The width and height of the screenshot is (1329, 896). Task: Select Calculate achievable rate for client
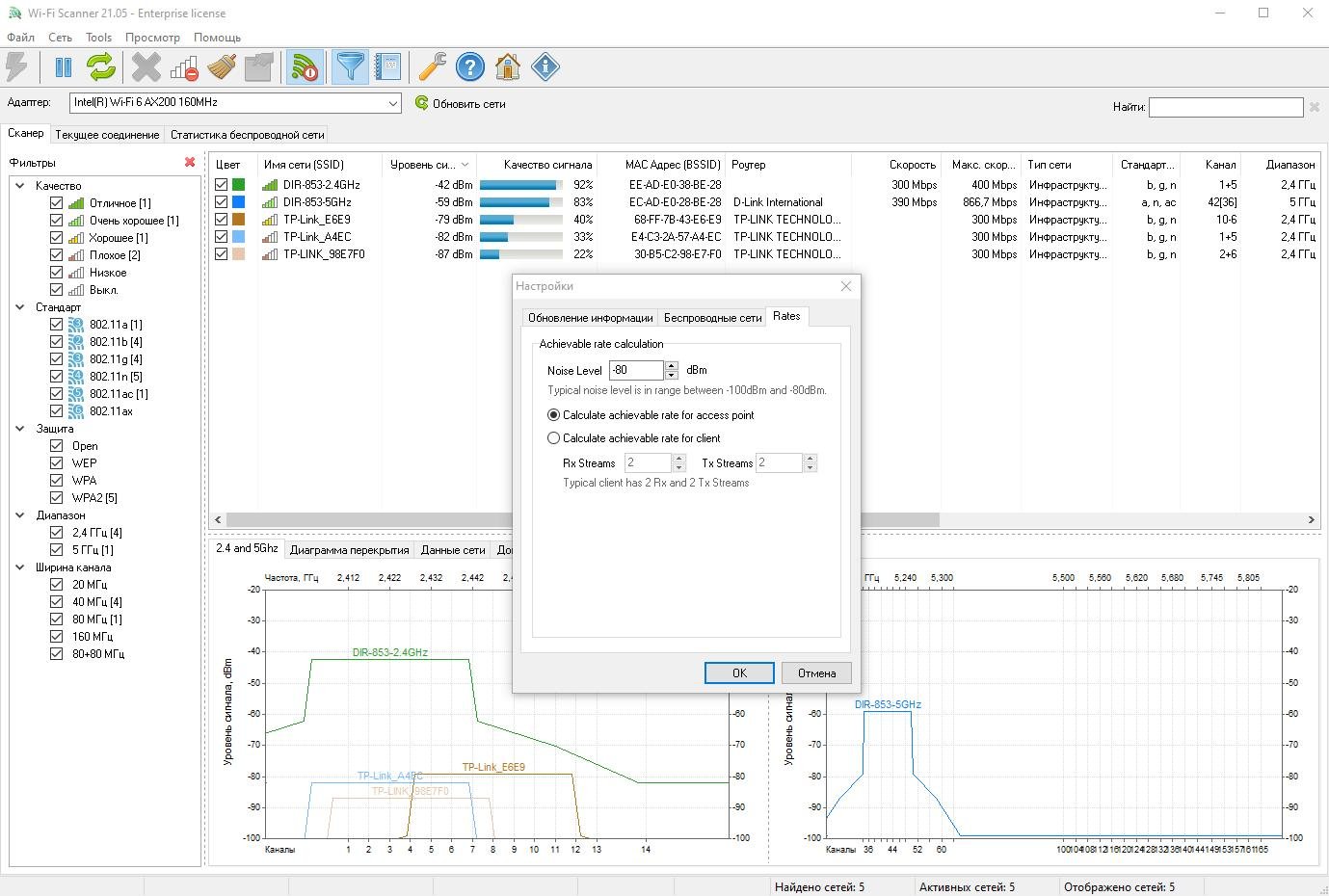click(x=554, y=438)
